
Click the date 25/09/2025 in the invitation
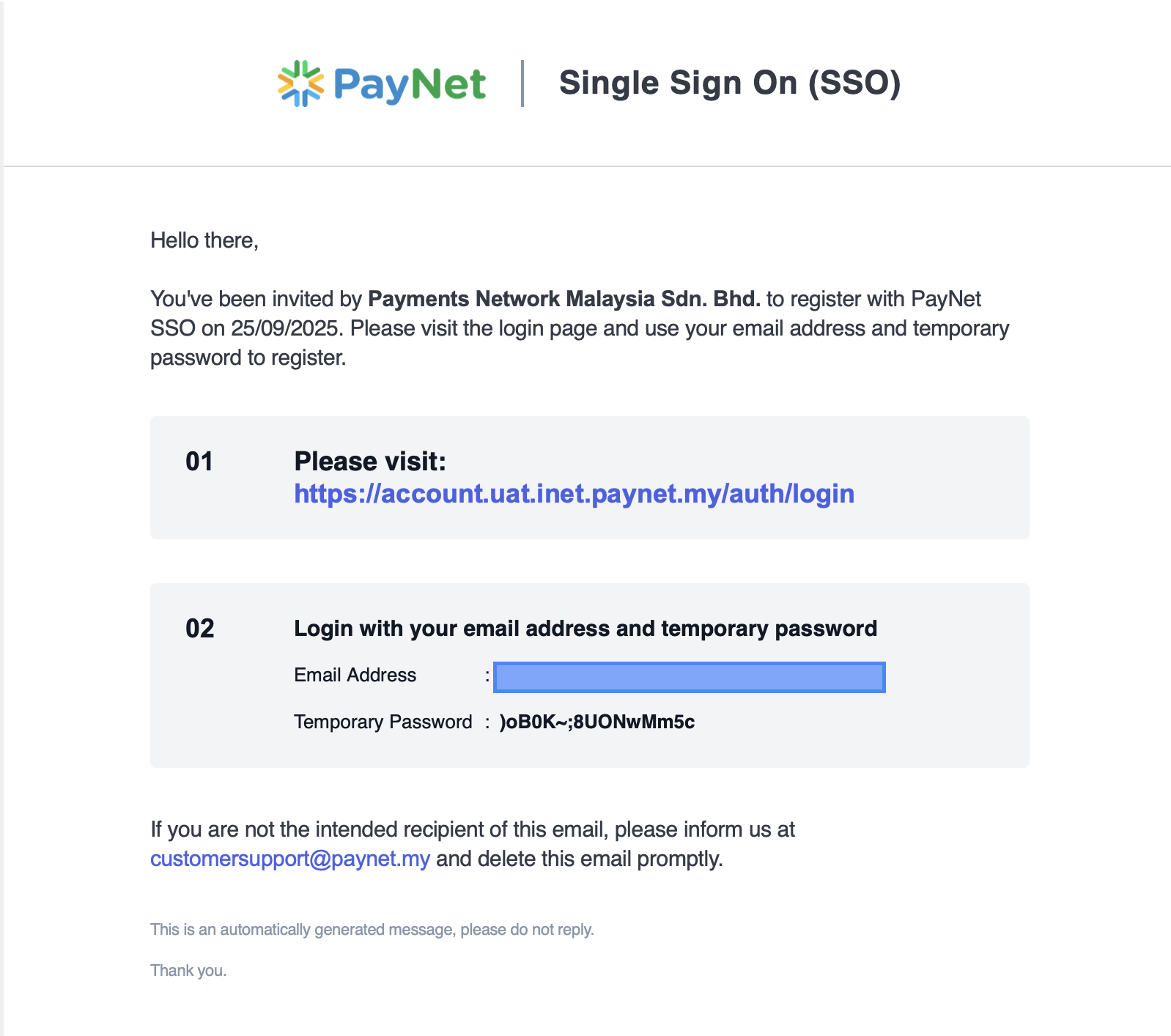[x=286, y=328]
